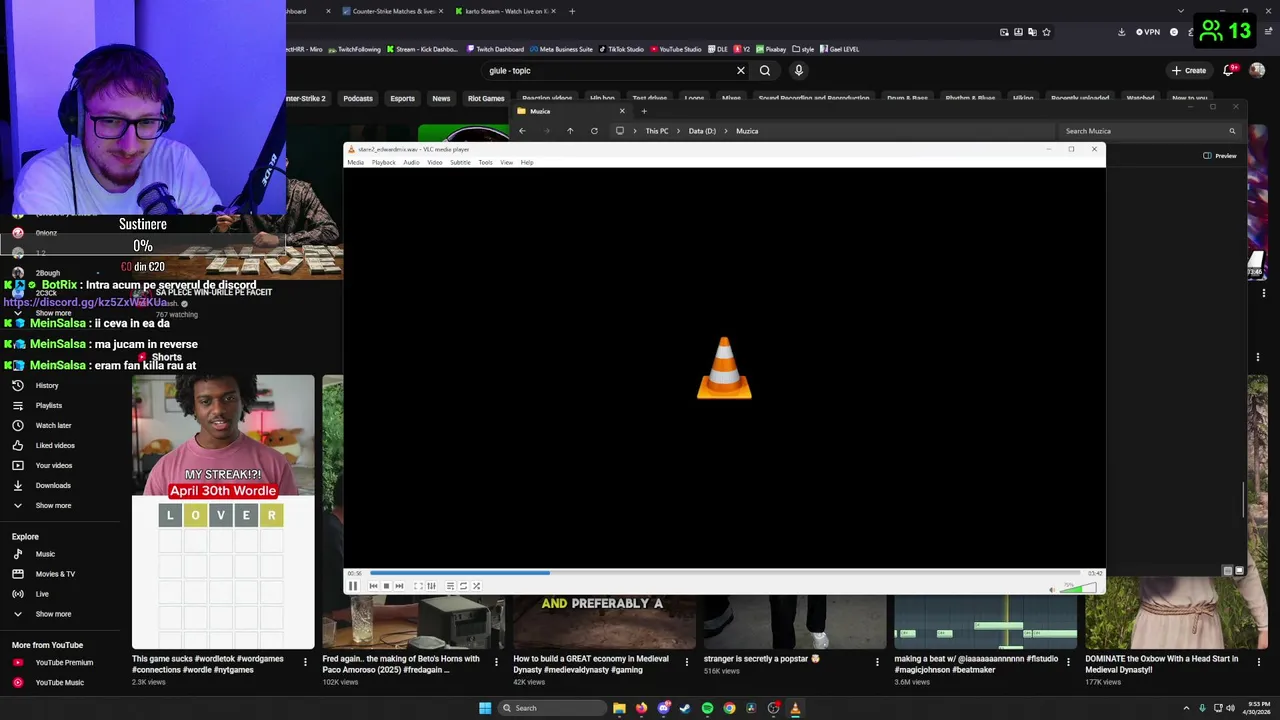The width and height of the screenshot is (1280, 720).
Task: Click Search Muzica field in Explorer
Action: click(1150, 131)
